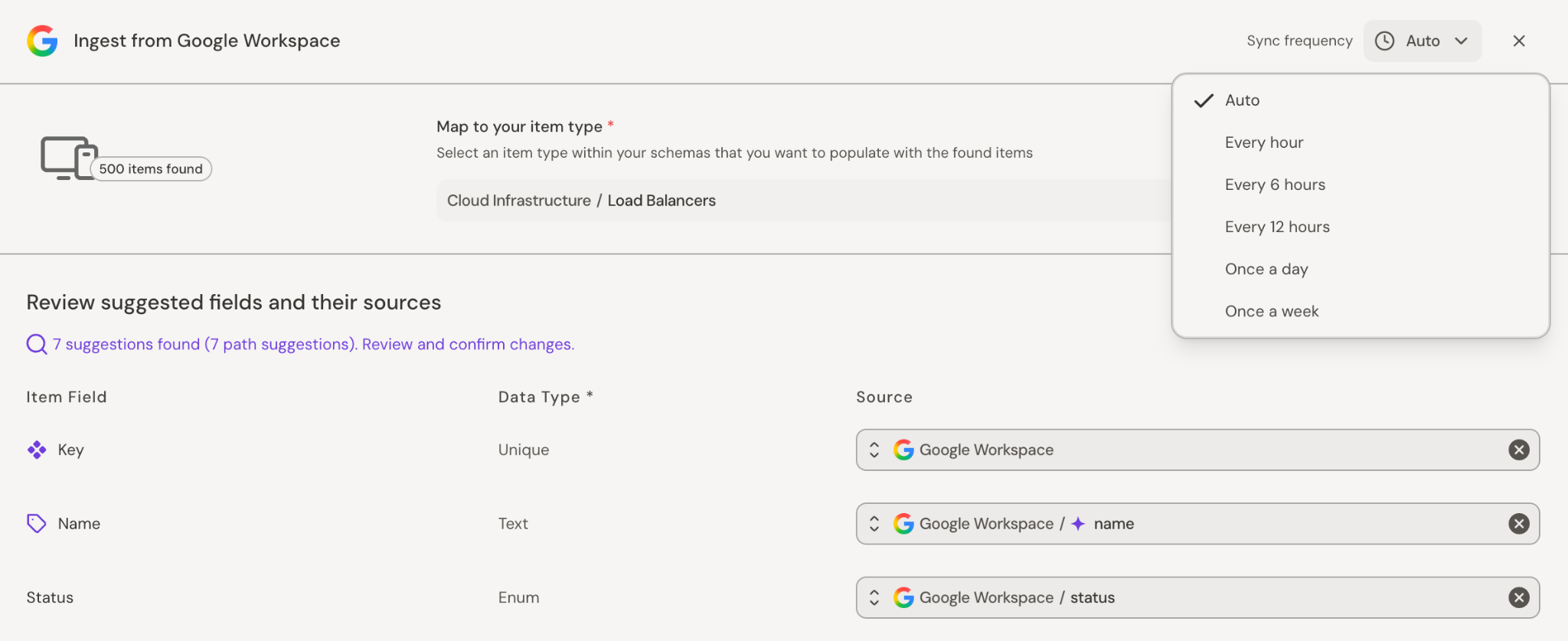The image size is (1568, 641).
Task: Choose Every 6 hours option
Action: (1361, 185)
